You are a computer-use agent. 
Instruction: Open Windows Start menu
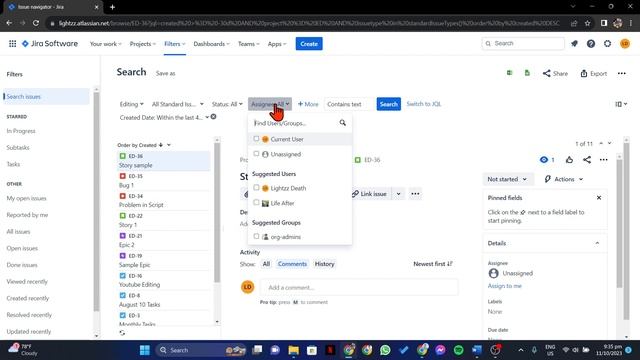144,350
